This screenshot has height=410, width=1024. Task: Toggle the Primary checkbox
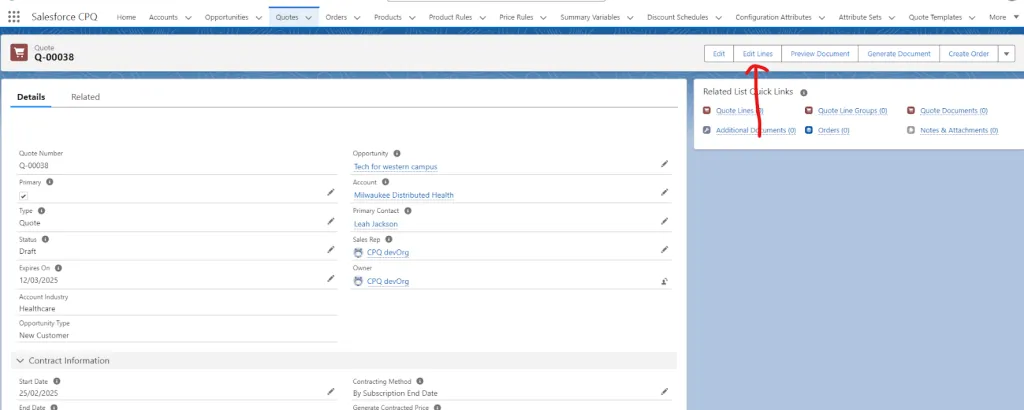coord(24,195)
